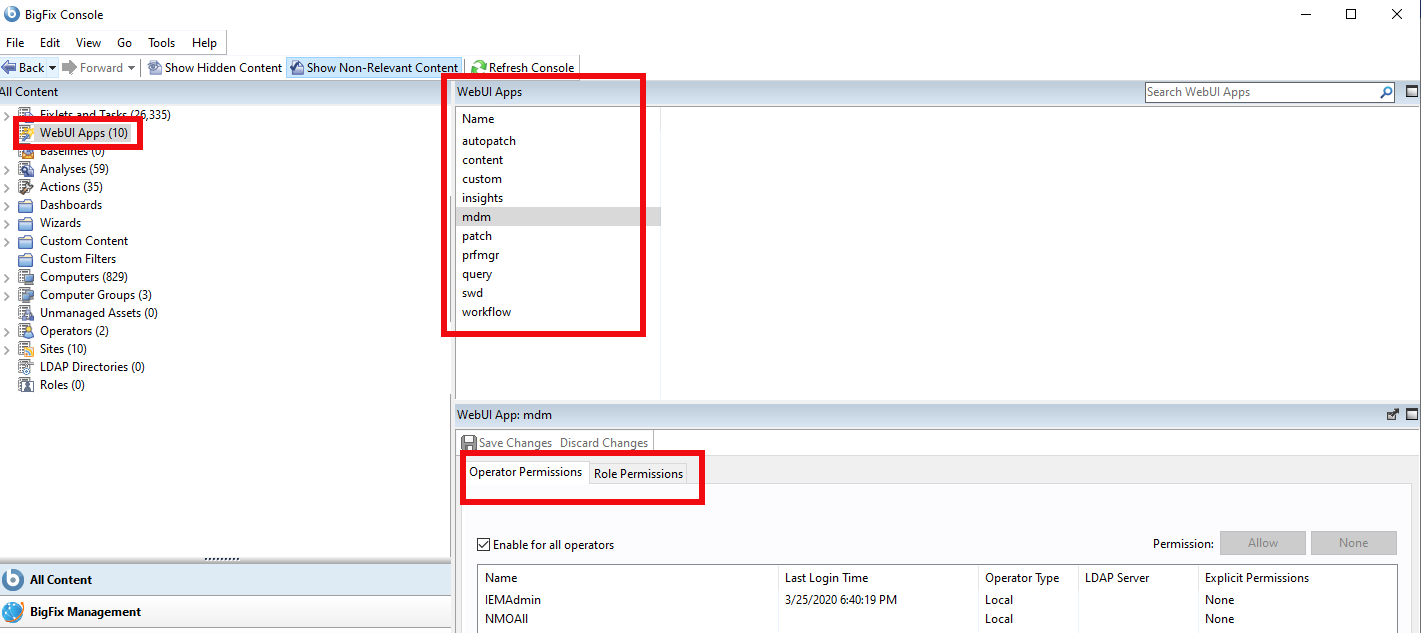Toggle Show Hidden Content
The width and height of the screenshot is (1421, 633).
pyautogui.click(x=214, y=67)
